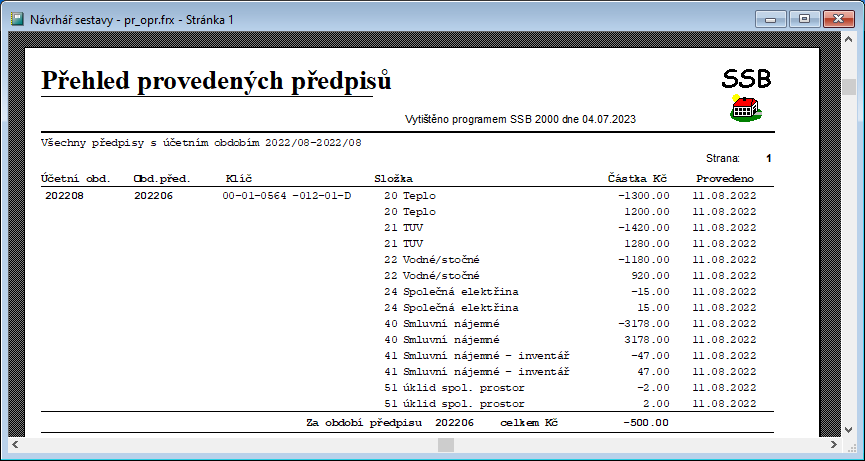Click the 'Účetní obd.' column header
Screen dimensions: 865x461
pyautogui.click(x=75, y=178)
